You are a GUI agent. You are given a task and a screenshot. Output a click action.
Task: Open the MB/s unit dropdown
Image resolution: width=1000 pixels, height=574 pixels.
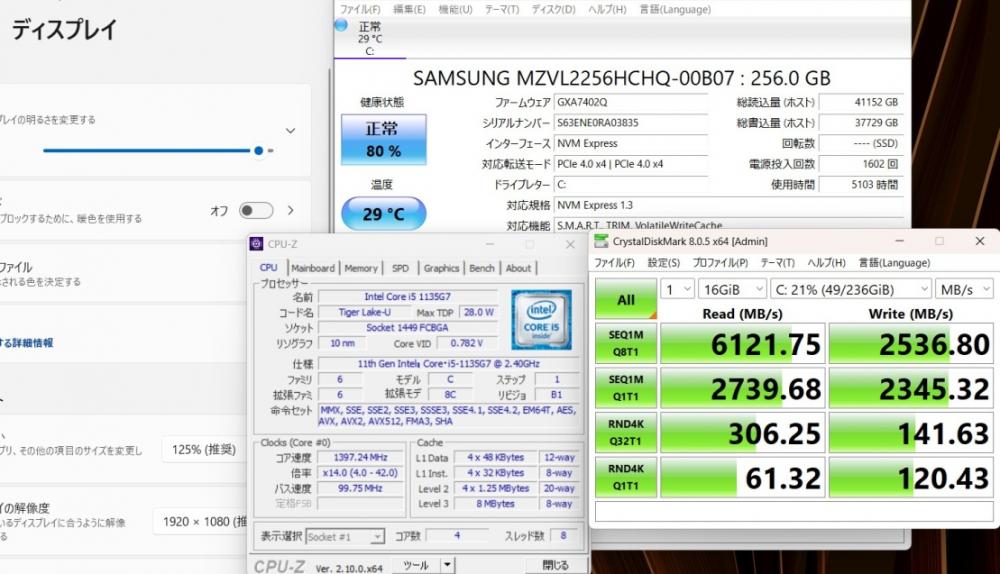click(x=964, y=290)
